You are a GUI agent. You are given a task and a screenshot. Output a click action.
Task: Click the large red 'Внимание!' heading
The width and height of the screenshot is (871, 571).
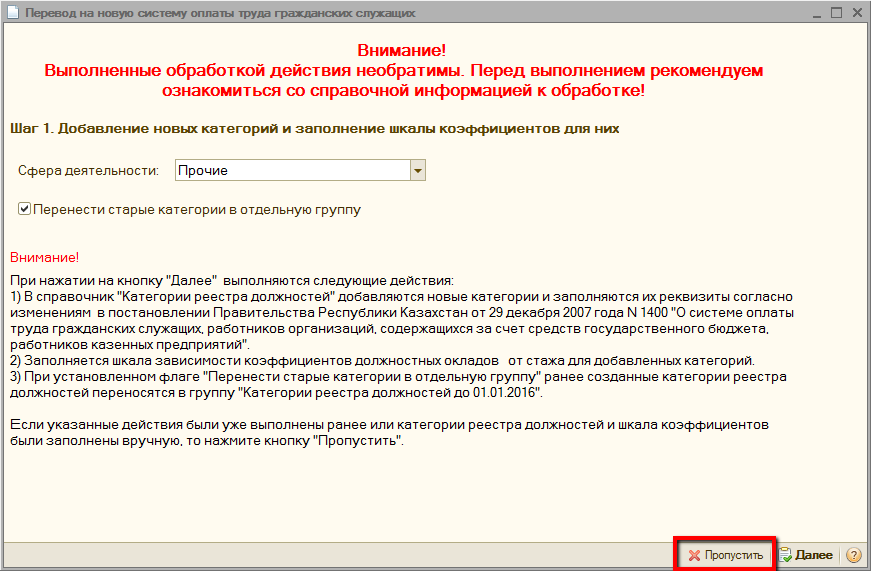[401, 51]
